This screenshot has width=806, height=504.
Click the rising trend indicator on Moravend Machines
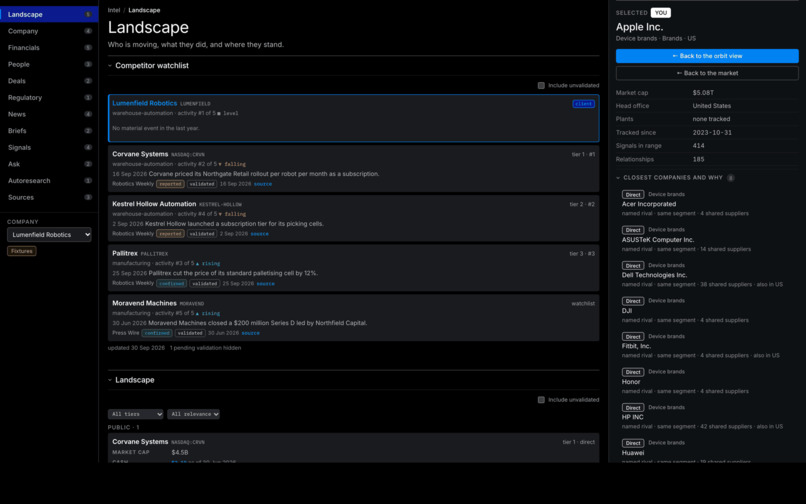[209, 313]
